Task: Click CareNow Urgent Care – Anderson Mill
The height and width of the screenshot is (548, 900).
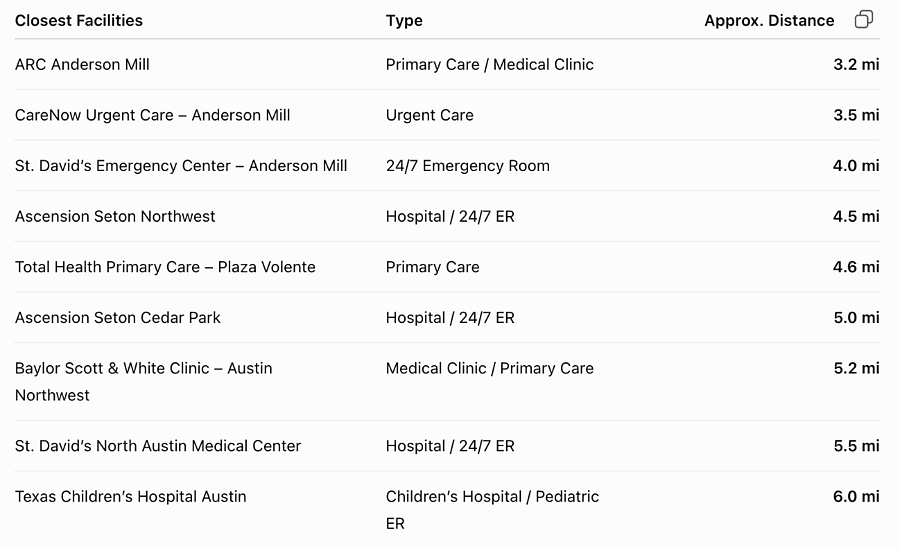Action: [152, 115]
